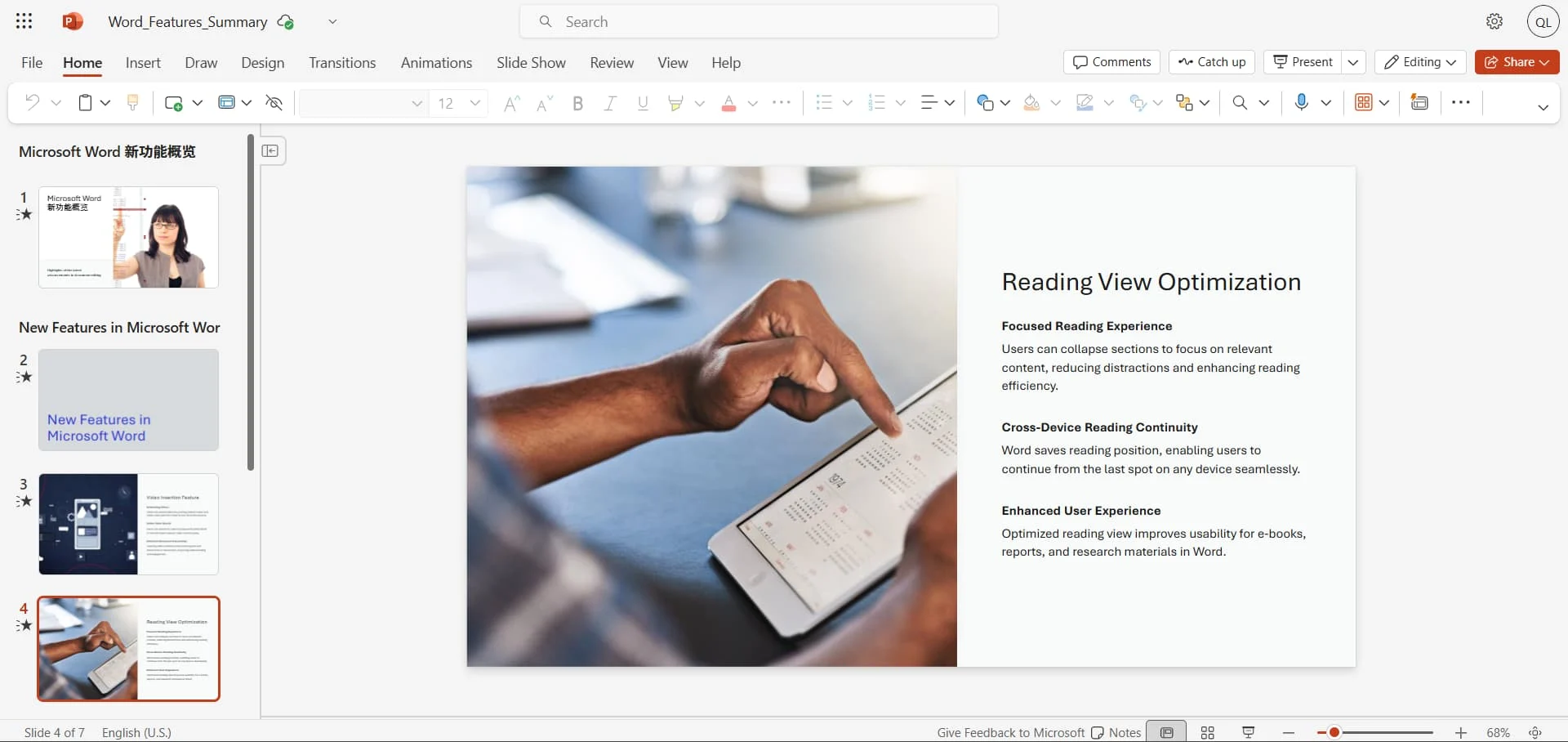Expand the highlight color dropdown arrow
The image size is (1568, 742).
[x=700, y=102]
